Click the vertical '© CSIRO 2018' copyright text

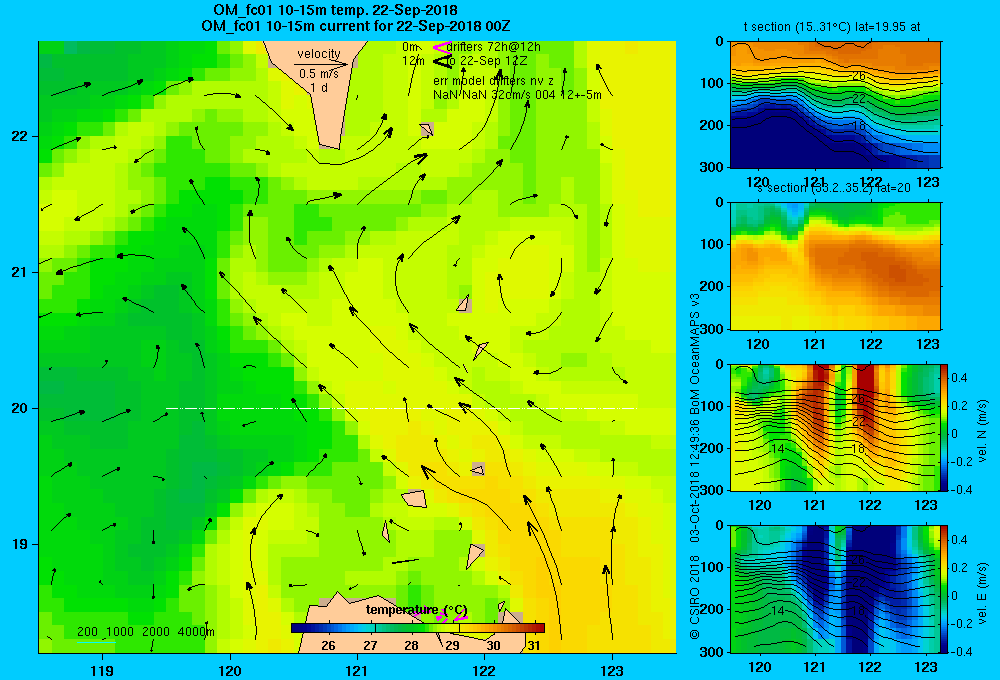695,596
